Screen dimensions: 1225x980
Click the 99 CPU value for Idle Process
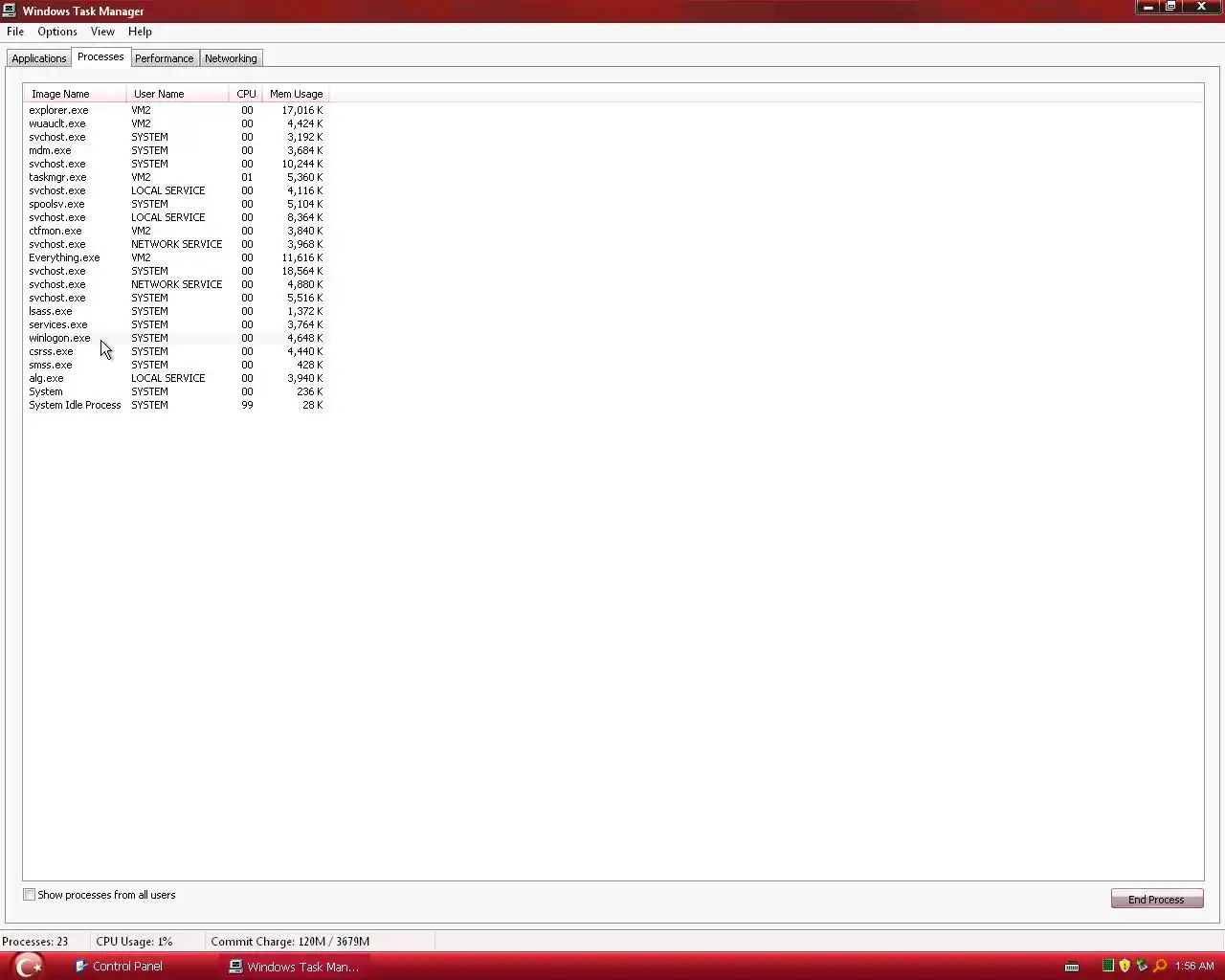tap(247, 405)
